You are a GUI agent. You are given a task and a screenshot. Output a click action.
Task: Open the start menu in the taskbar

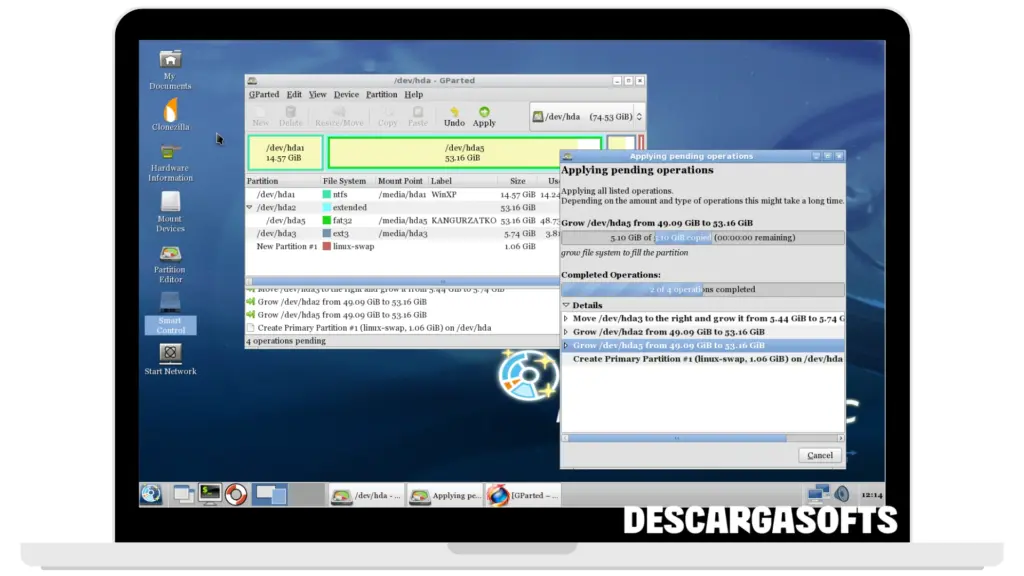point(152,494)
